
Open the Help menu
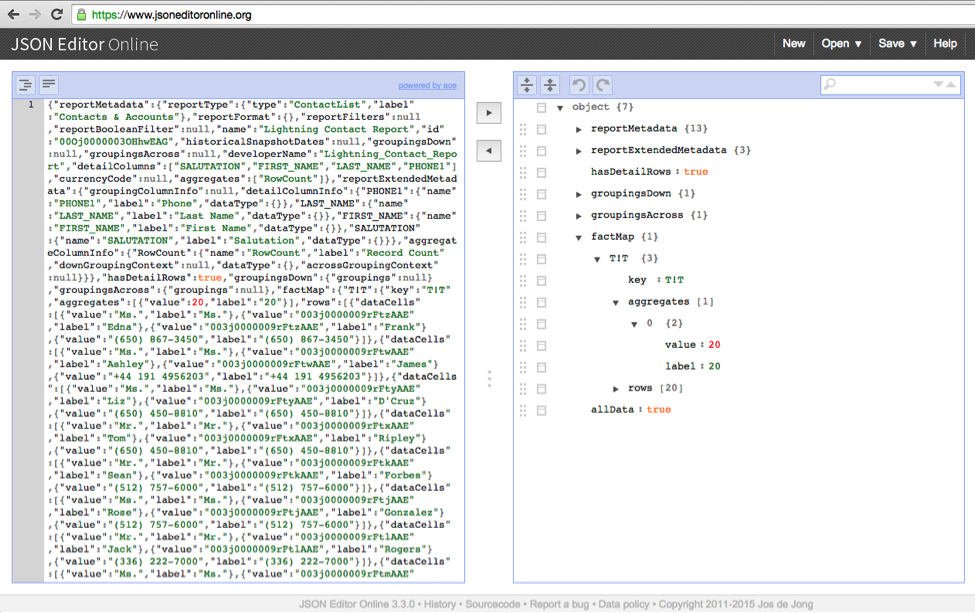click(x=945, y=44)
